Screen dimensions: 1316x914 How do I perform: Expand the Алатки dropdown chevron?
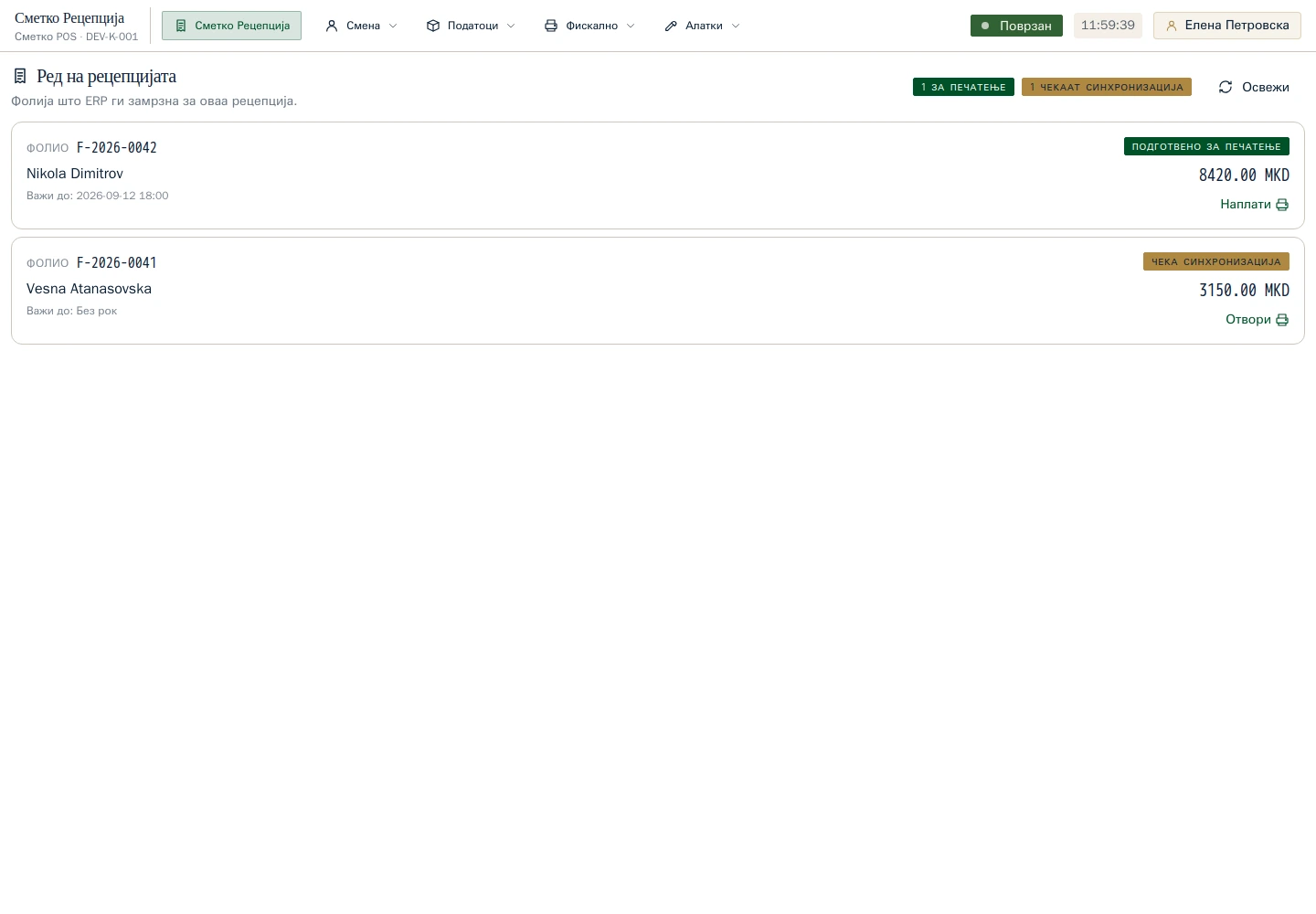736,26
